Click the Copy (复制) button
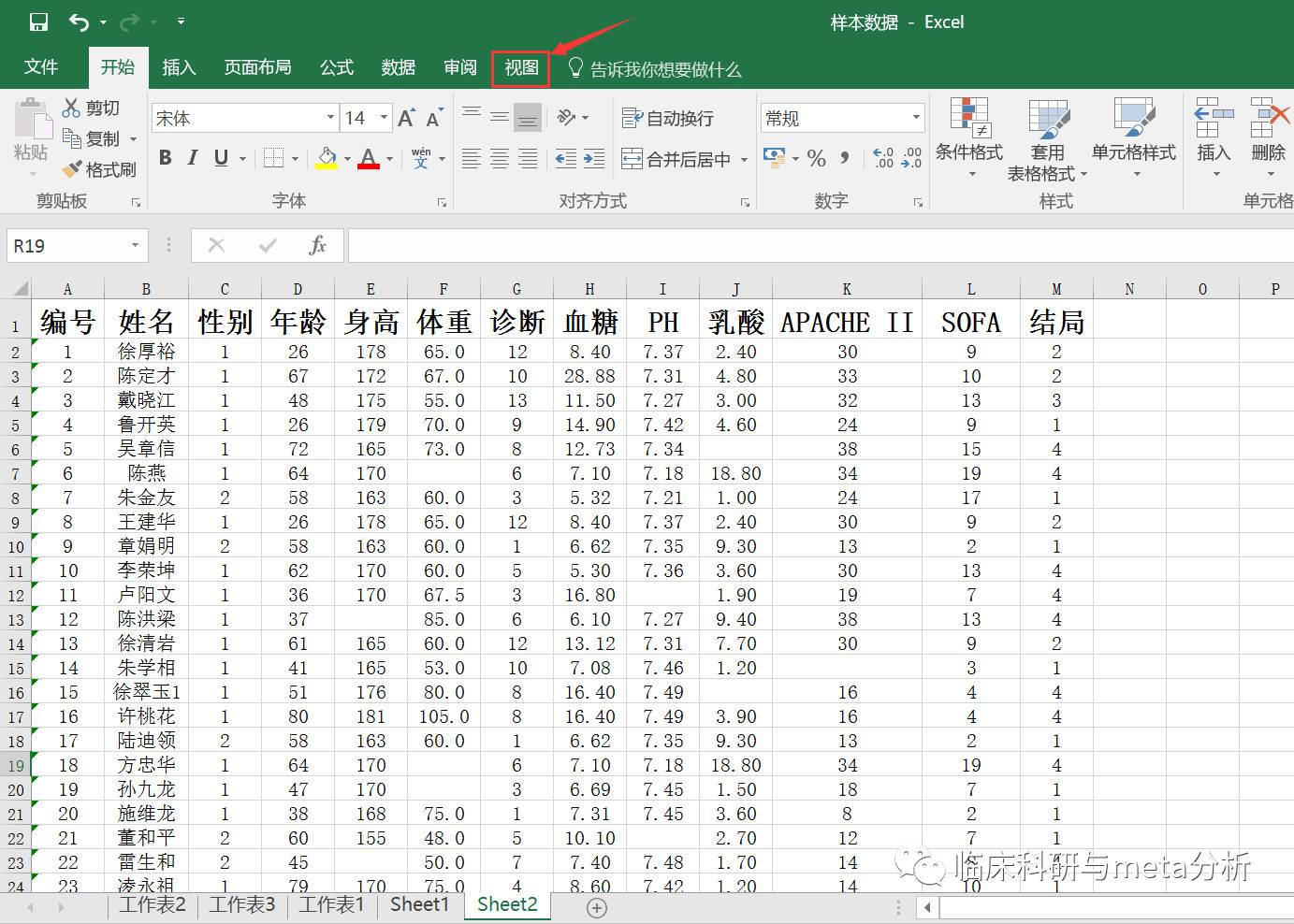The height and width of the screenshot is (924, 1294). 92,138
